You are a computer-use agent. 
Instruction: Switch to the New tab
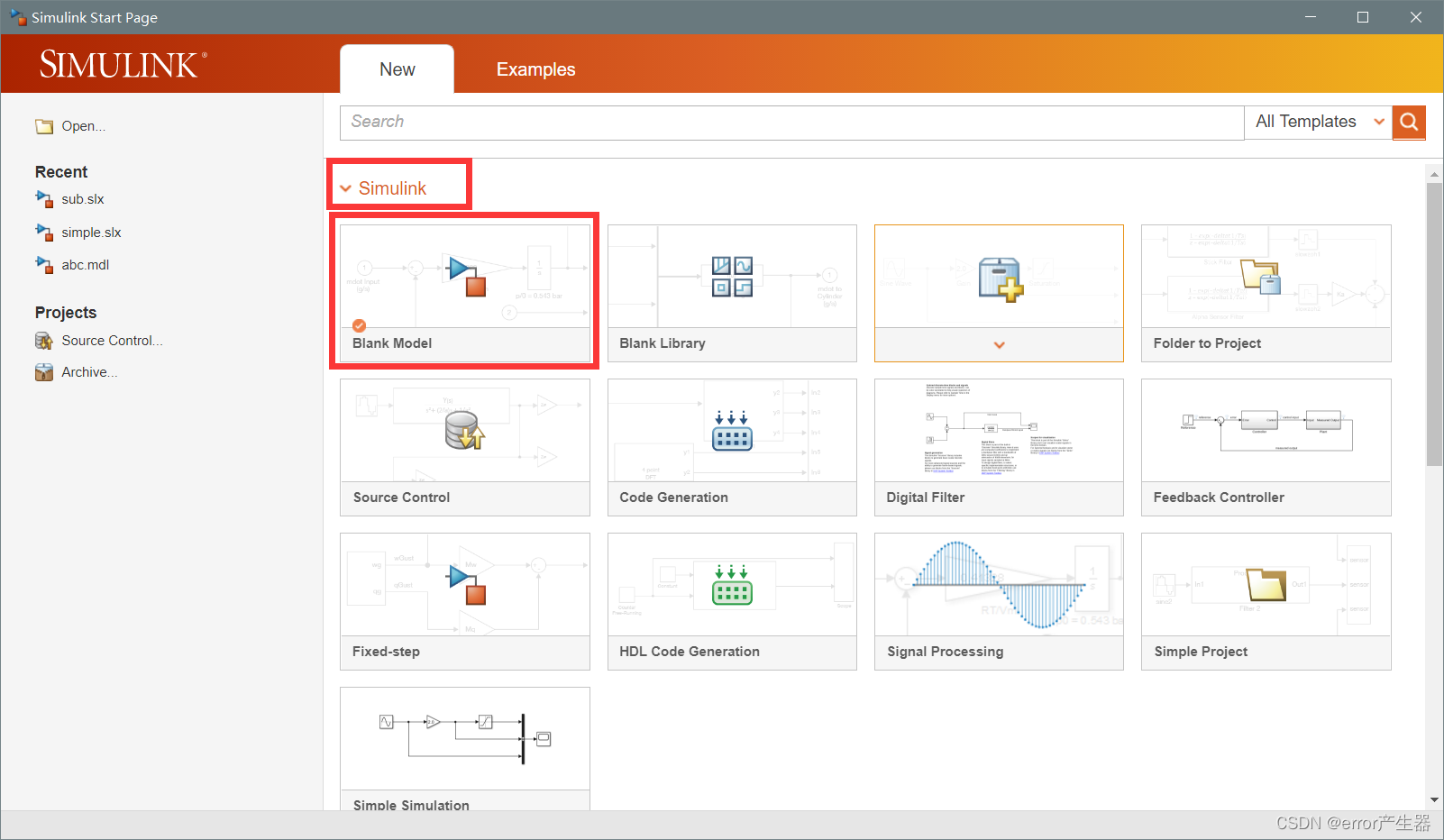point(397,69)
